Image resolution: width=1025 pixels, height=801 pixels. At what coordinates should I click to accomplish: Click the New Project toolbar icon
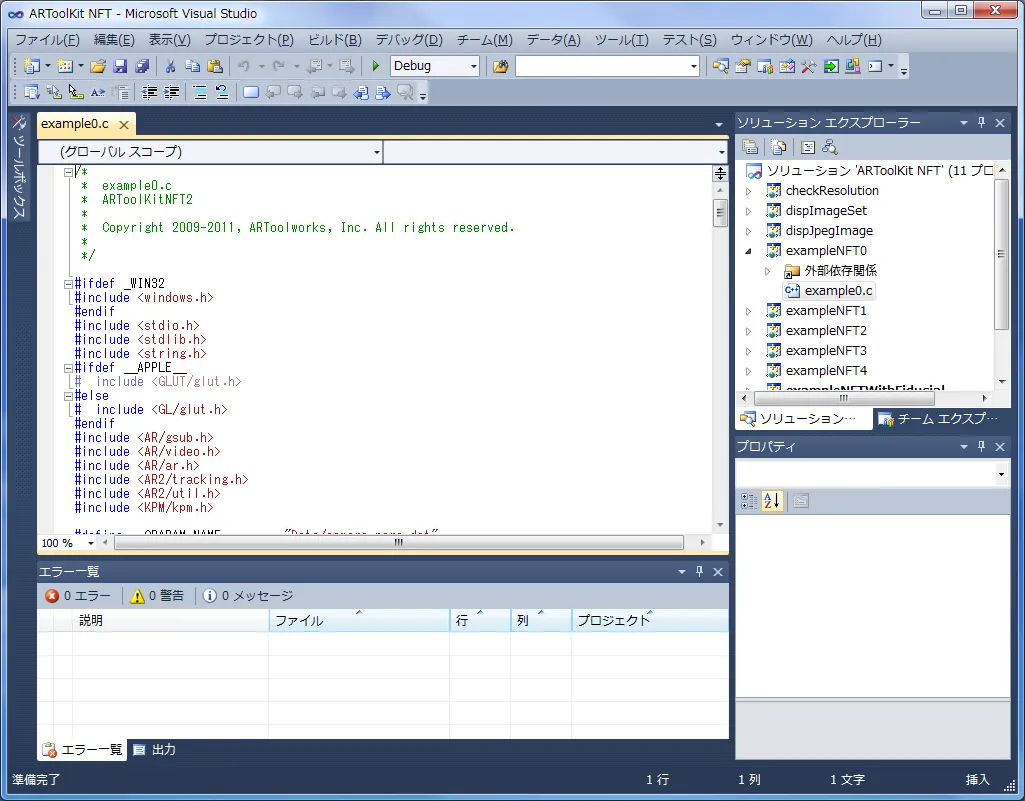31,66
